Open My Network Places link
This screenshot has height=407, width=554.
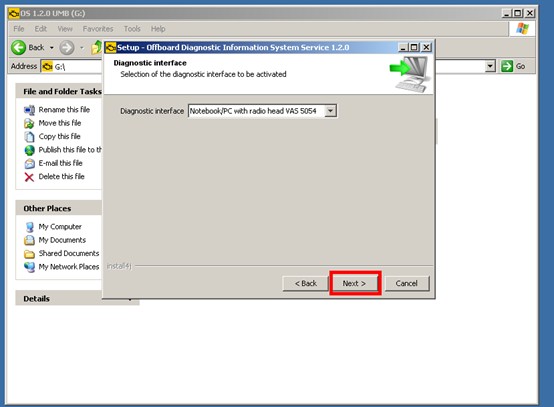click(69, 267)
